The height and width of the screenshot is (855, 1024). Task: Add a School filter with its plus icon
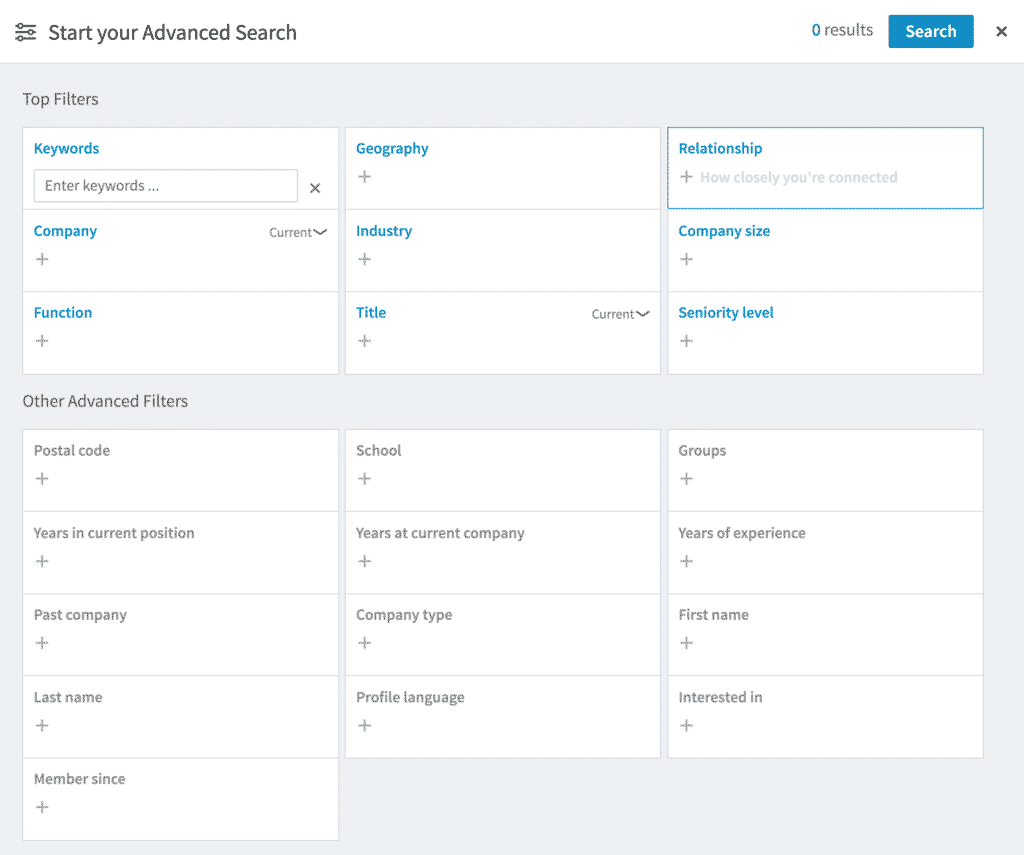[x=364, y=479]
